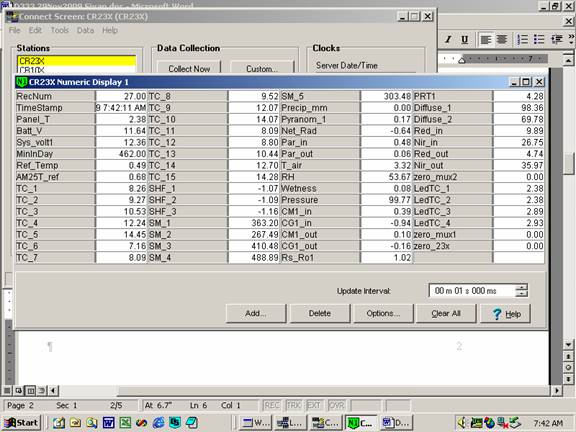The height and width of the screenshot is (432, 576).
Task: Select the Batt_V value 11.64
Action: [x=121, y=131]
